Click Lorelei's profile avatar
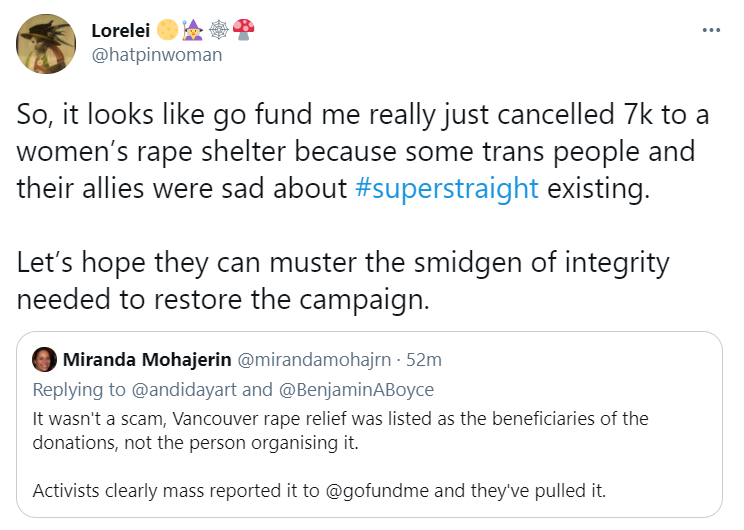The width and height of the screenshot is (744, 530). pos(46,45)
